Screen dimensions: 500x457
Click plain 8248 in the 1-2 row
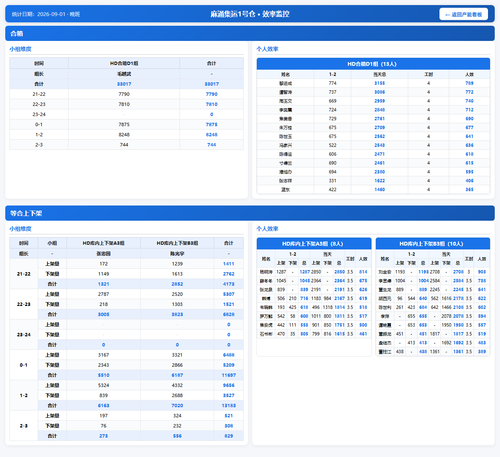(x=124, y=135)
